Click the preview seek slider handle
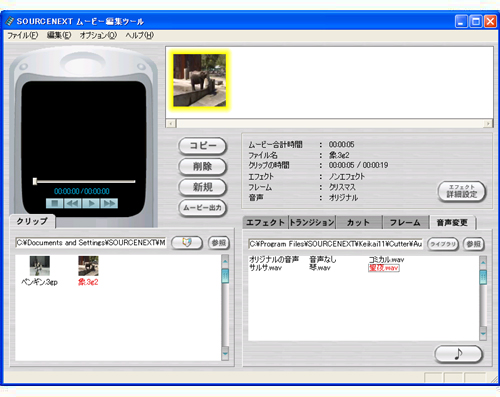The height and width of the screenshot is (397, 500). pyautogui.click(x=35, y=181)
